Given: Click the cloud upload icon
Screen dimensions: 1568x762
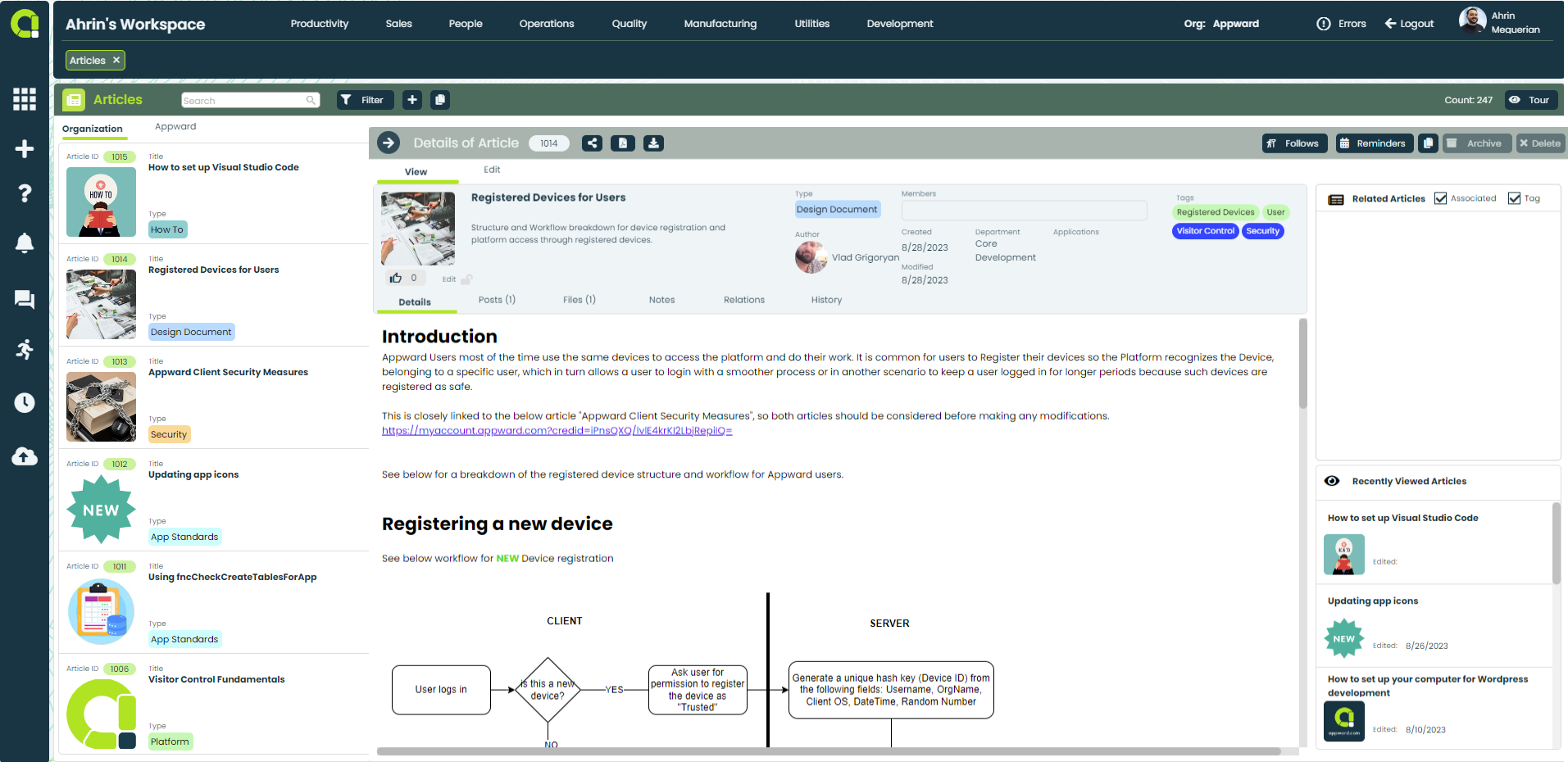Looking at the screenshot, I should pyautogui.click(x=25, y=456).
